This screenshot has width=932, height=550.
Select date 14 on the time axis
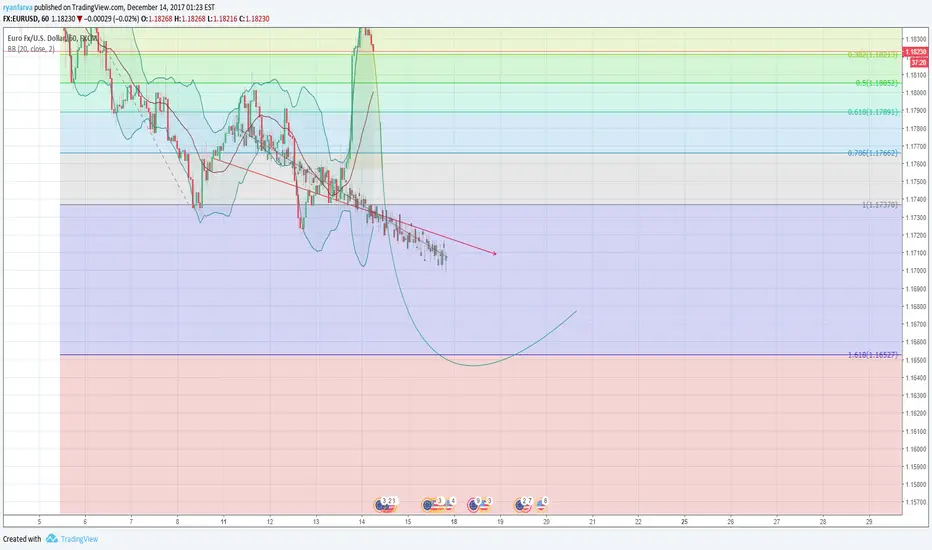pos(362,522)
